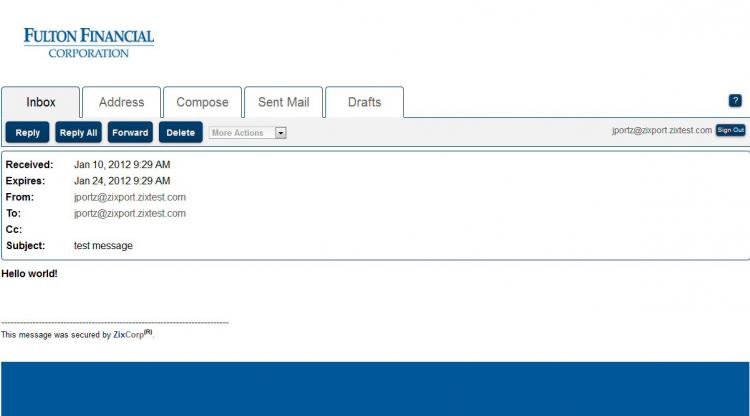Sign out of the mail account
This screenshot has width=750, height=416.
point(730,130)
